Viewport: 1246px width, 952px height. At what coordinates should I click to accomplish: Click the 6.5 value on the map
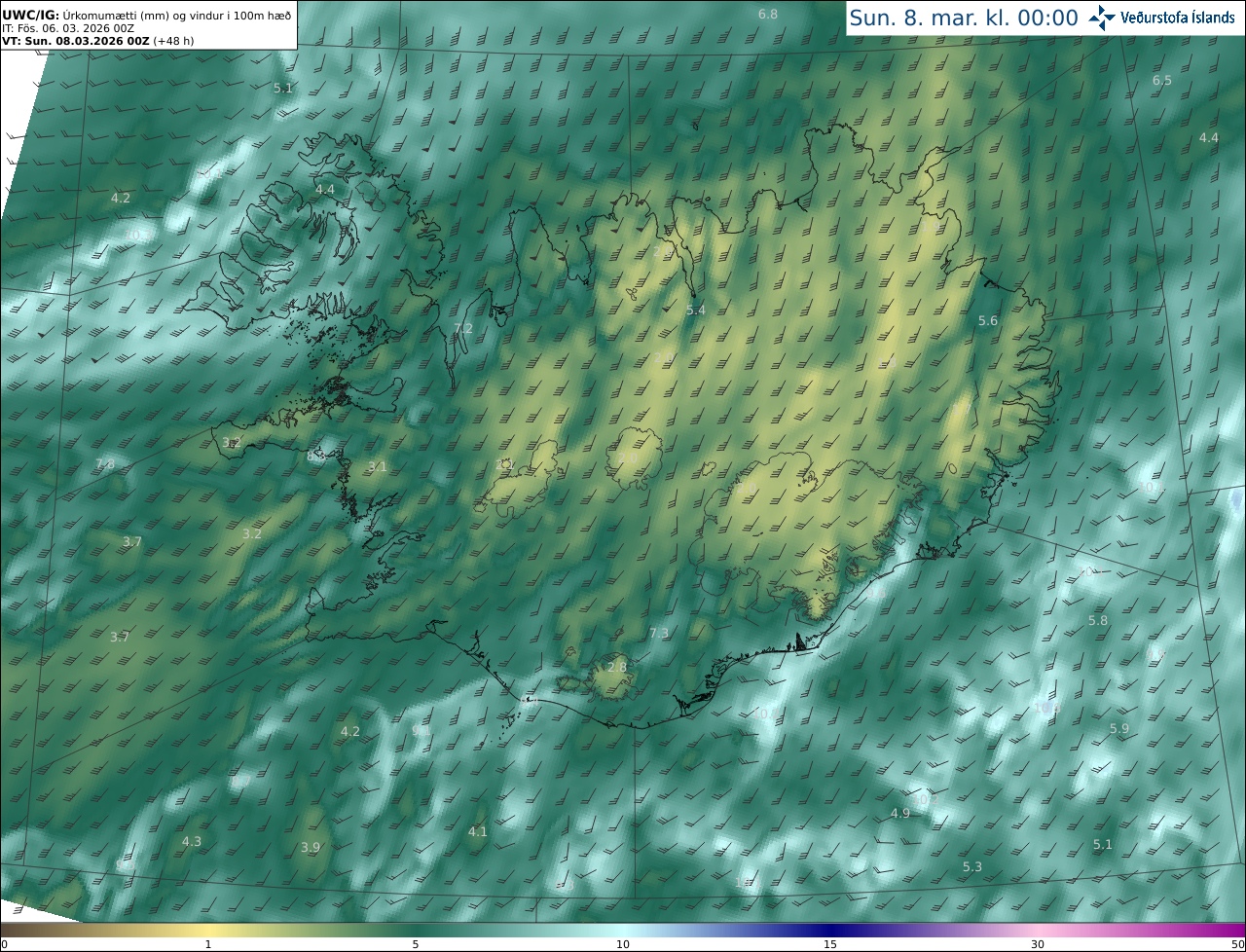[1162, 80]
